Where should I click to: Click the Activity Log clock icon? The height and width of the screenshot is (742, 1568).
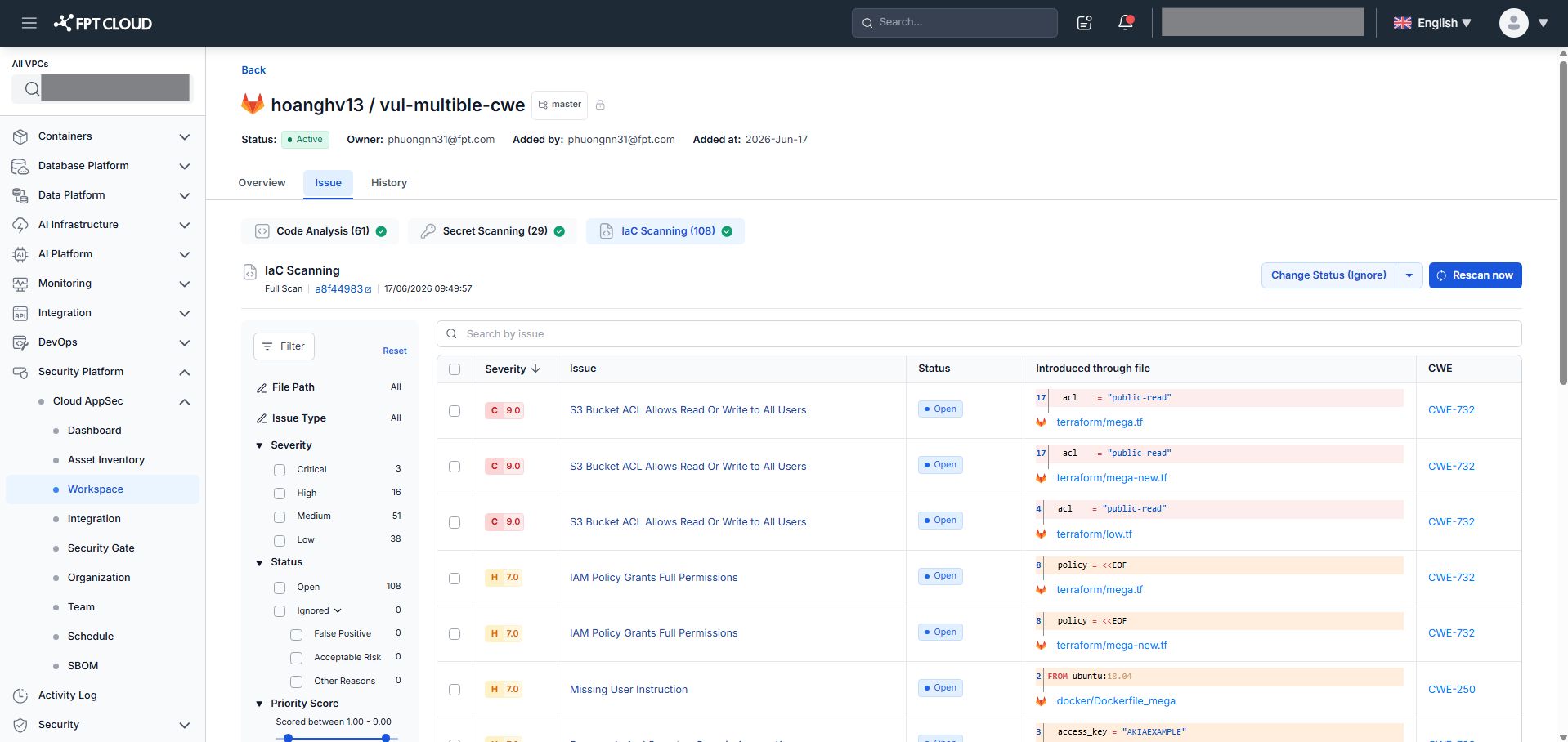click(x=20, y=695)
